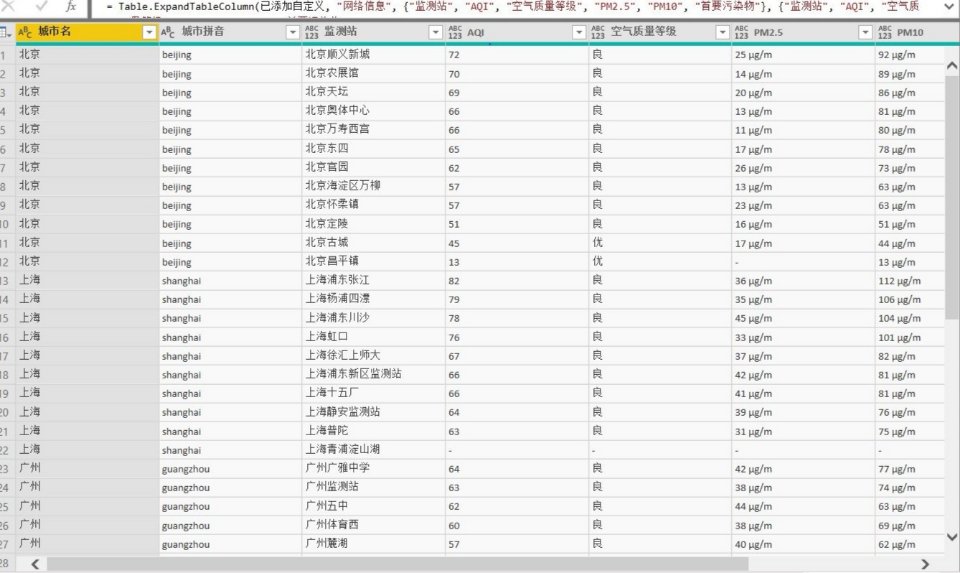Click the cell 上海浦东张江

(x=373, y=280)
